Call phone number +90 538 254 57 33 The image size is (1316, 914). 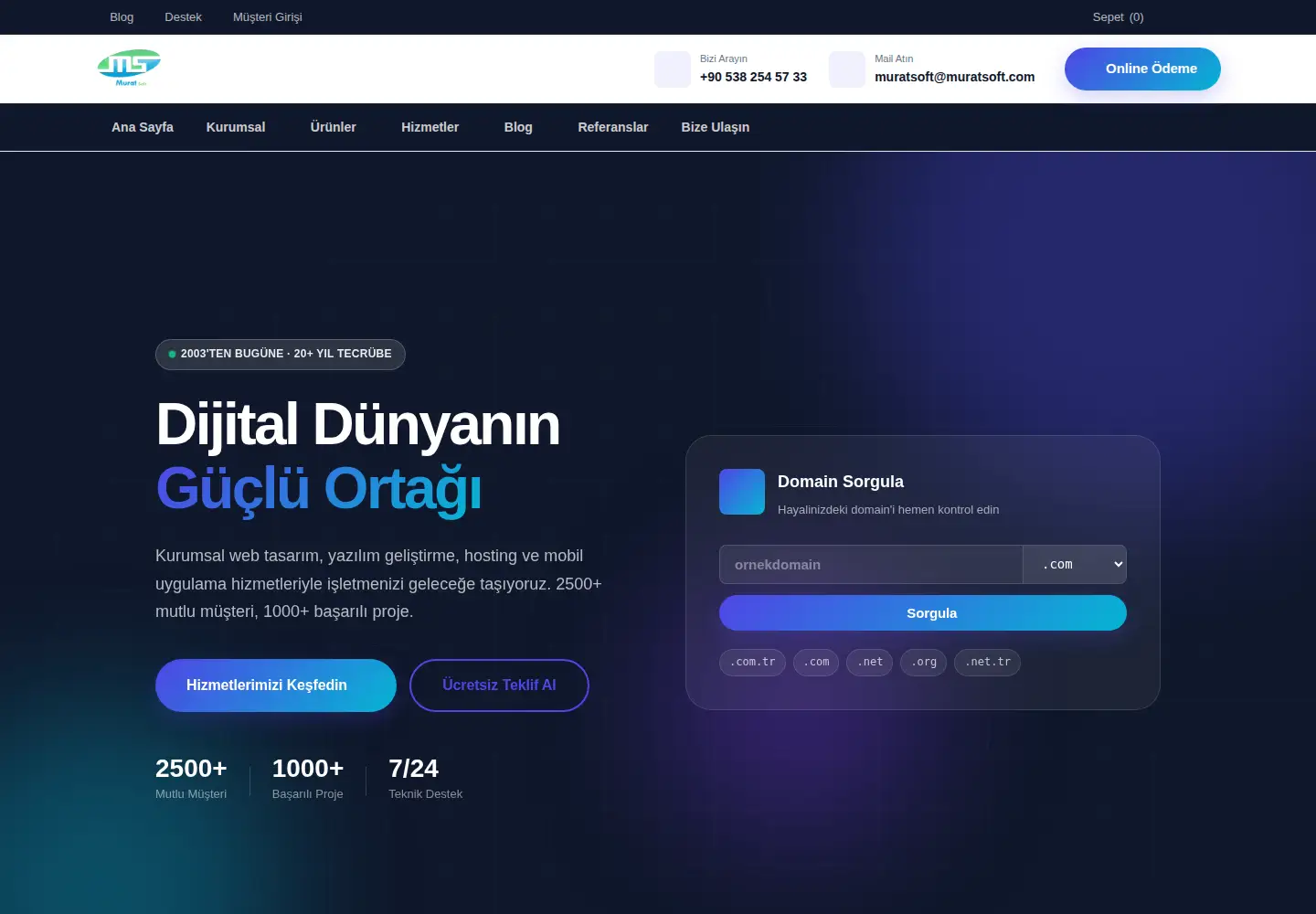(x=753, y=77)
